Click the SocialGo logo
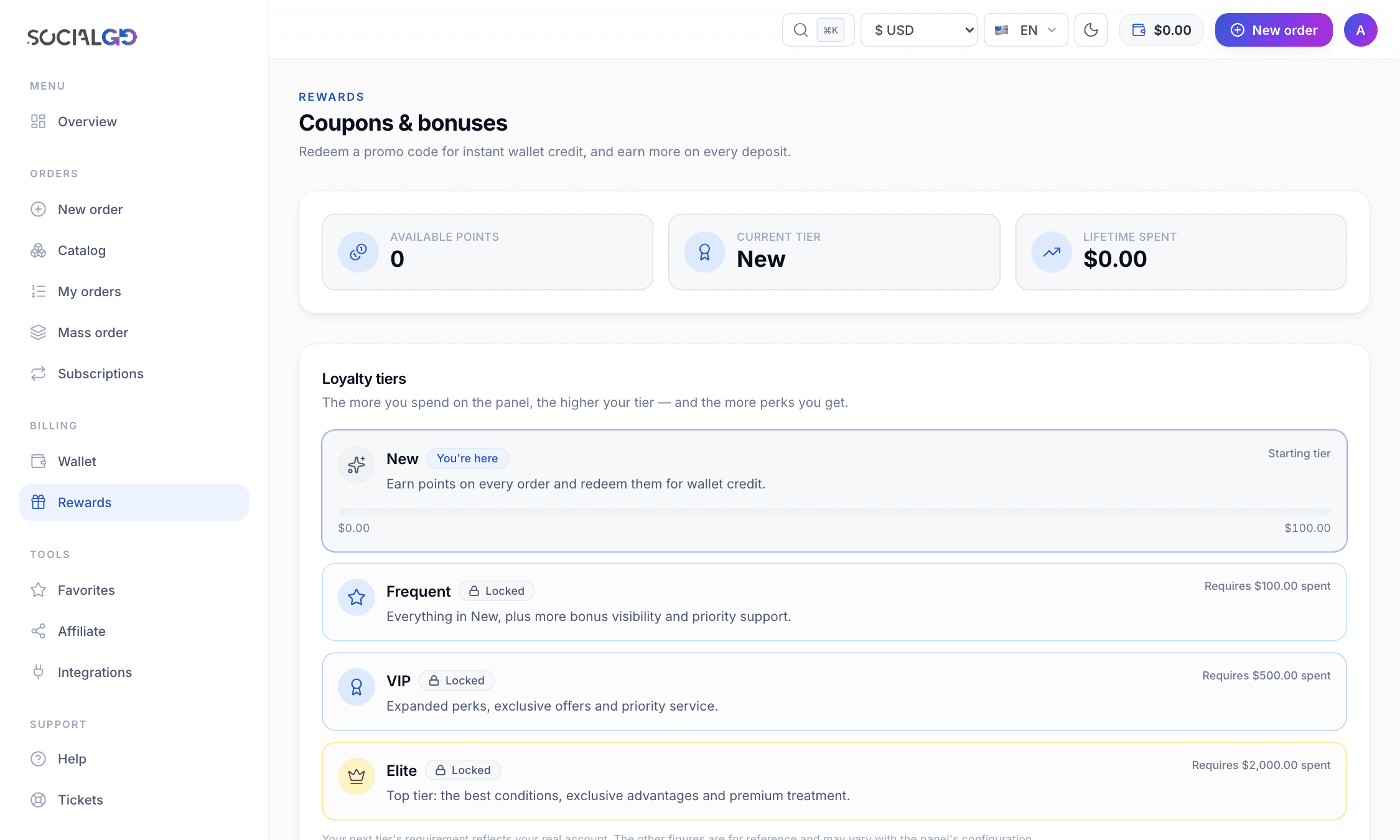Screen dimensions: 1400x840 [82, 37]
